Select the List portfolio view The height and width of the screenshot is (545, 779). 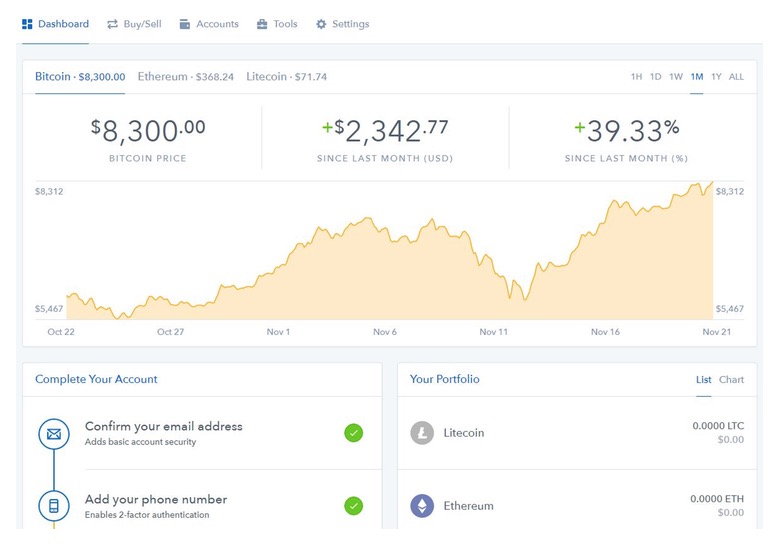point(703,380)
